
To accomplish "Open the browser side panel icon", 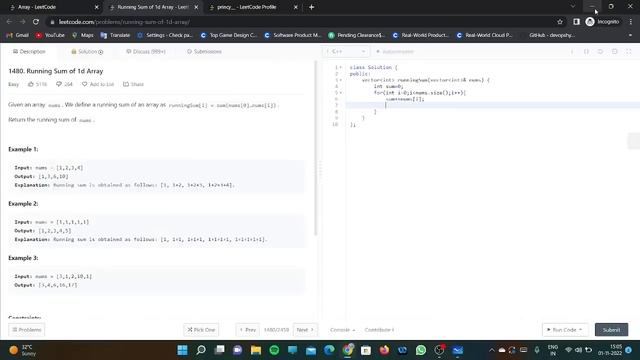I will coord(576,22).
